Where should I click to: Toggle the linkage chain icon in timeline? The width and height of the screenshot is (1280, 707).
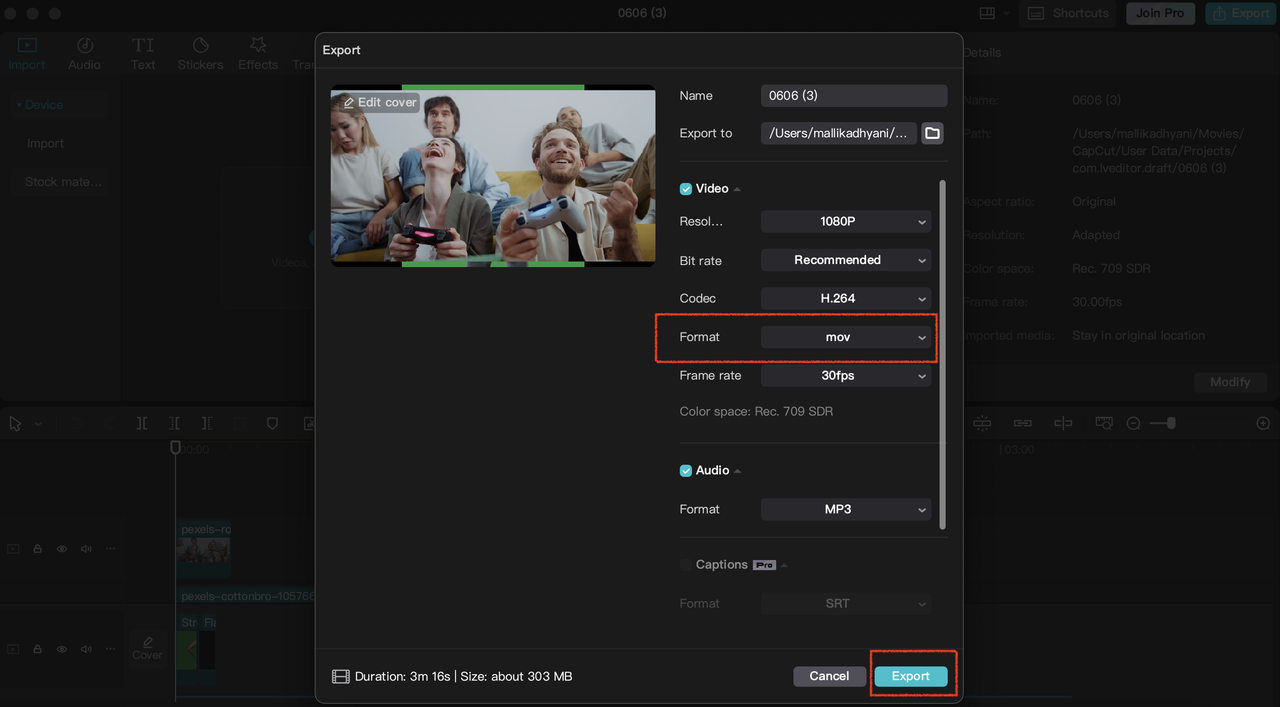[x=1022, y=424]
